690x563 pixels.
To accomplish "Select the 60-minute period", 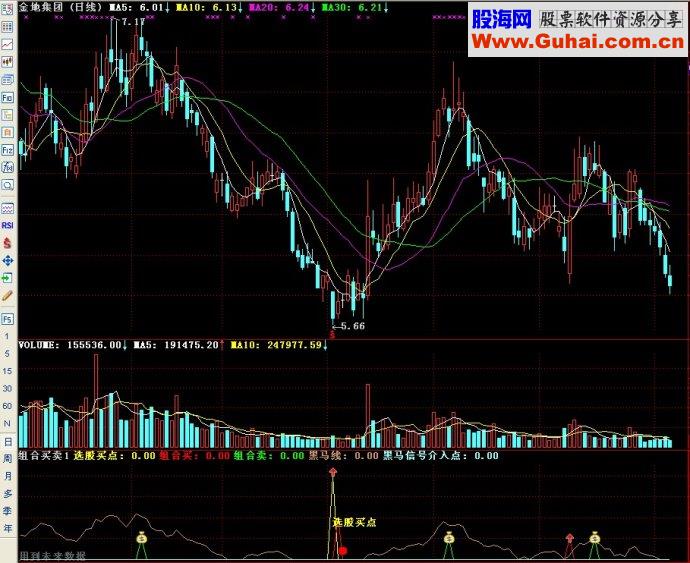I will [x=7, y=406].
